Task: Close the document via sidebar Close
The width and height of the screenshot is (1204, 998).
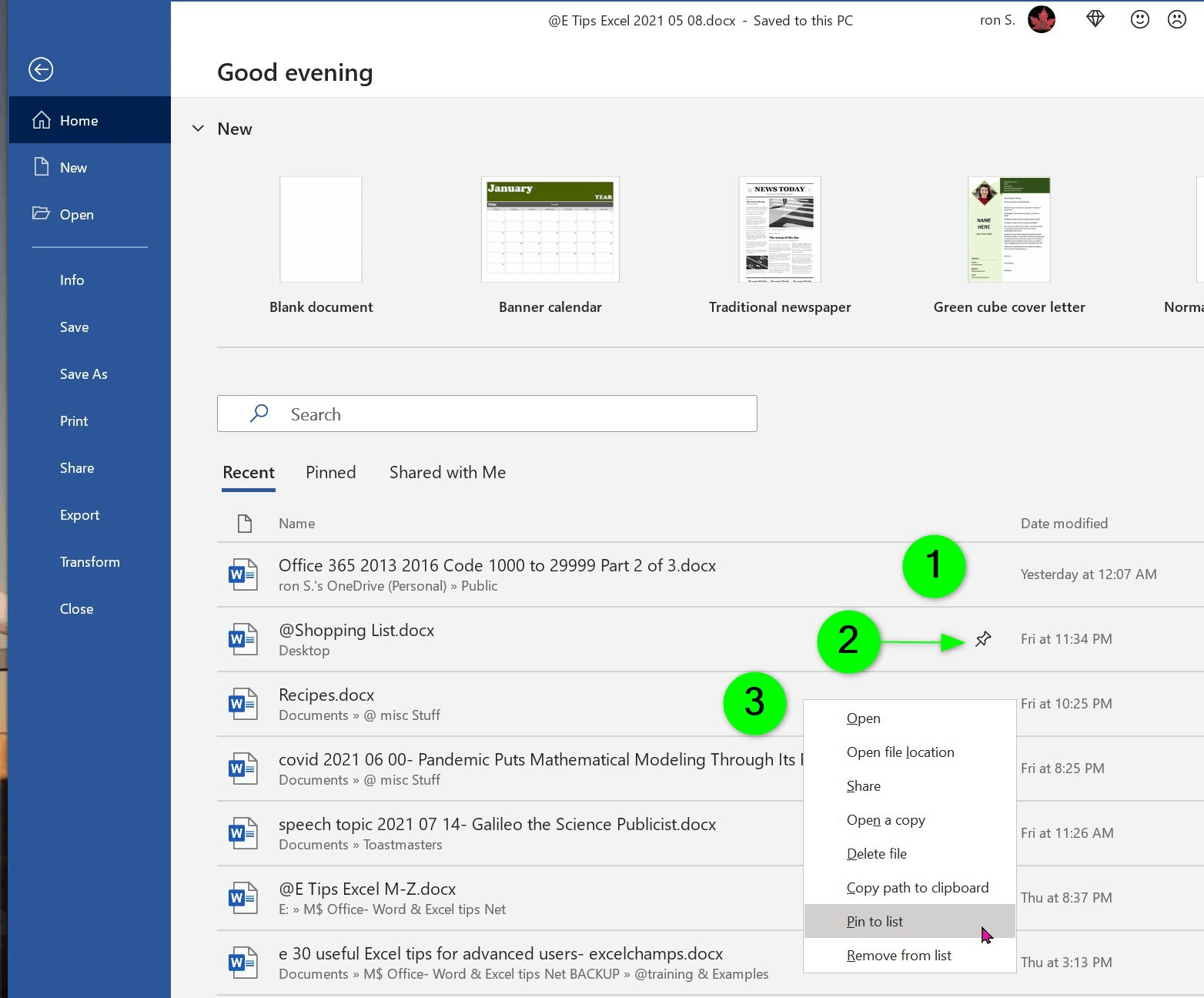Action: click(90, 608)
